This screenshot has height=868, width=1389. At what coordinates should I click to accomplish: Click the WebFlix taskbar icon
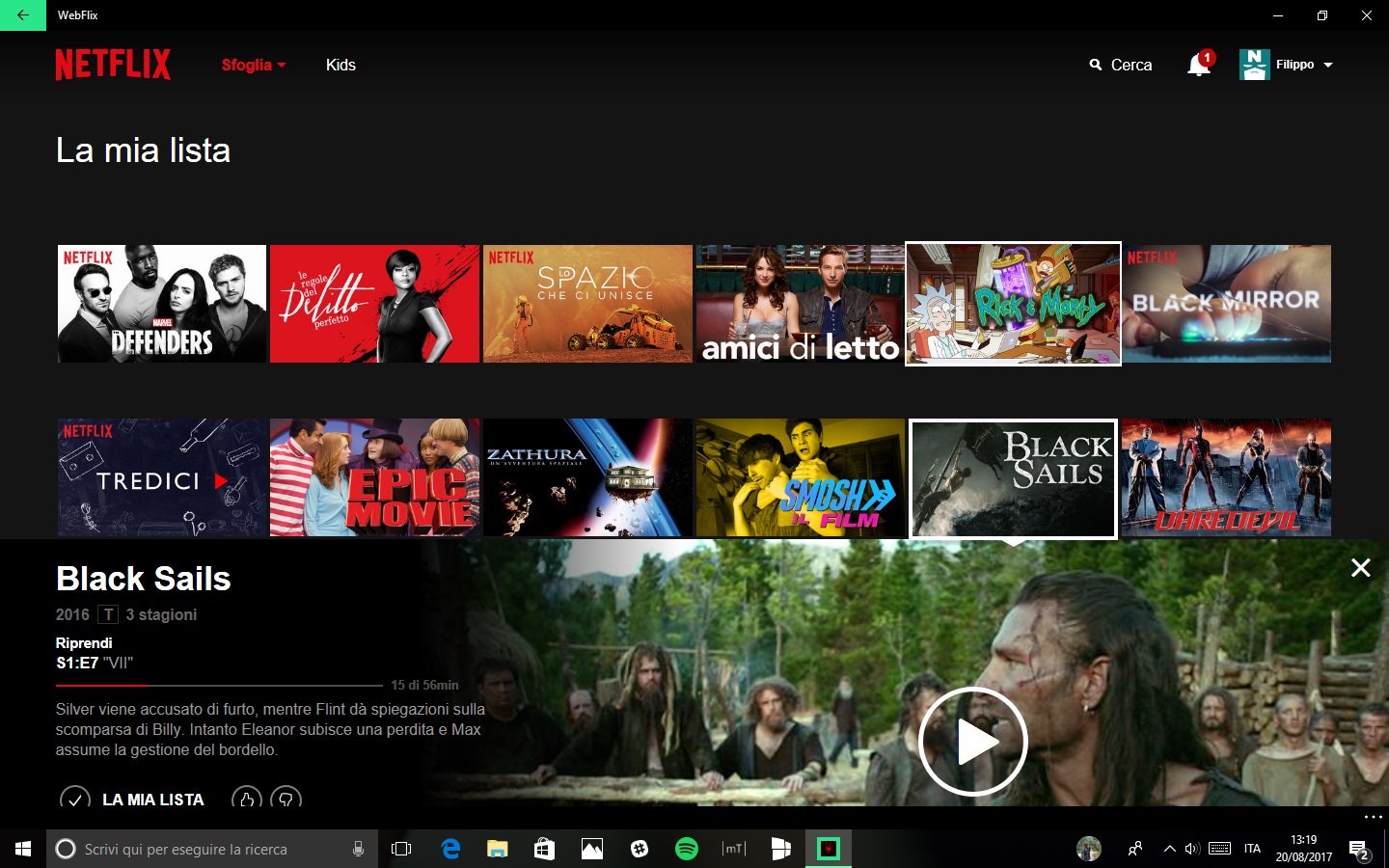click(x=828, y=849)
